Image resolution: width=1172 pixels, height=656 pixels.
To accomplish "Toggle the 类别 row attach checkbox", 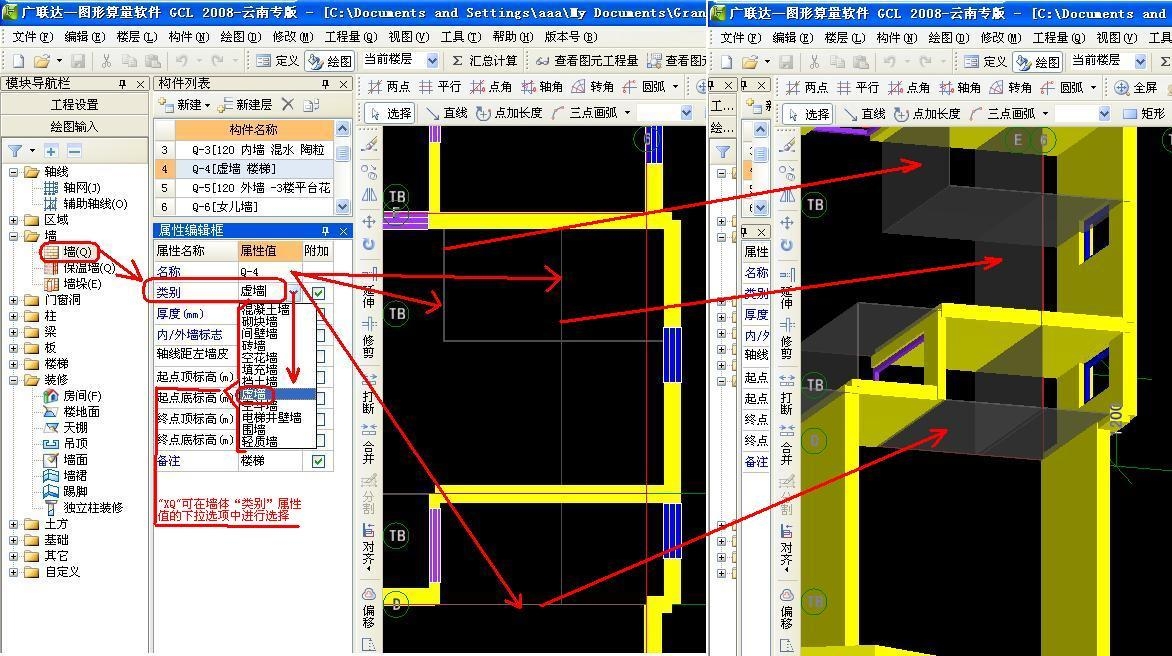I will pos(318,293).
